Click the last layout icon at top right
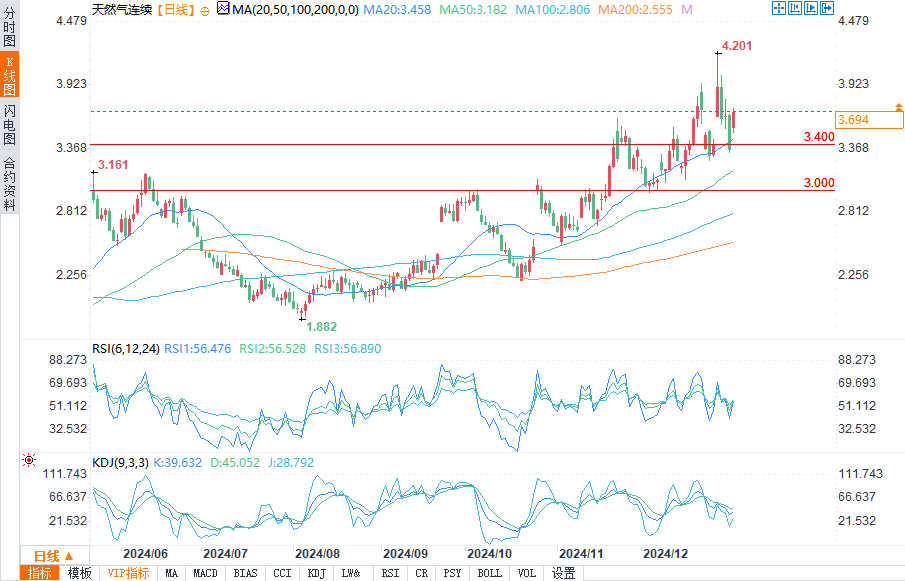905x581 pixels. 827,8
